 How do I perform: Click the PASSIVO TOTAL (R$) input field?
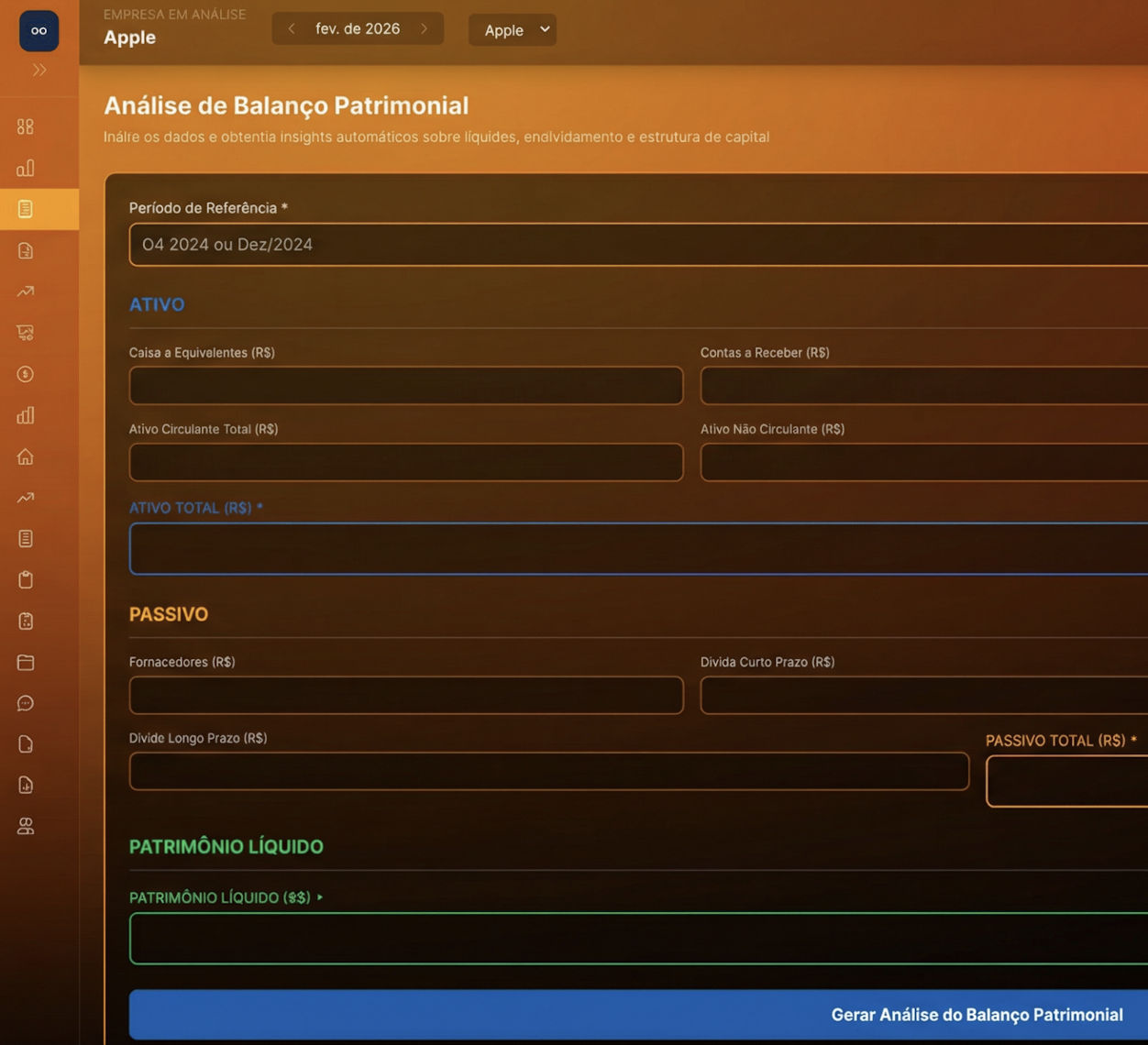(x=1067, y=781)
